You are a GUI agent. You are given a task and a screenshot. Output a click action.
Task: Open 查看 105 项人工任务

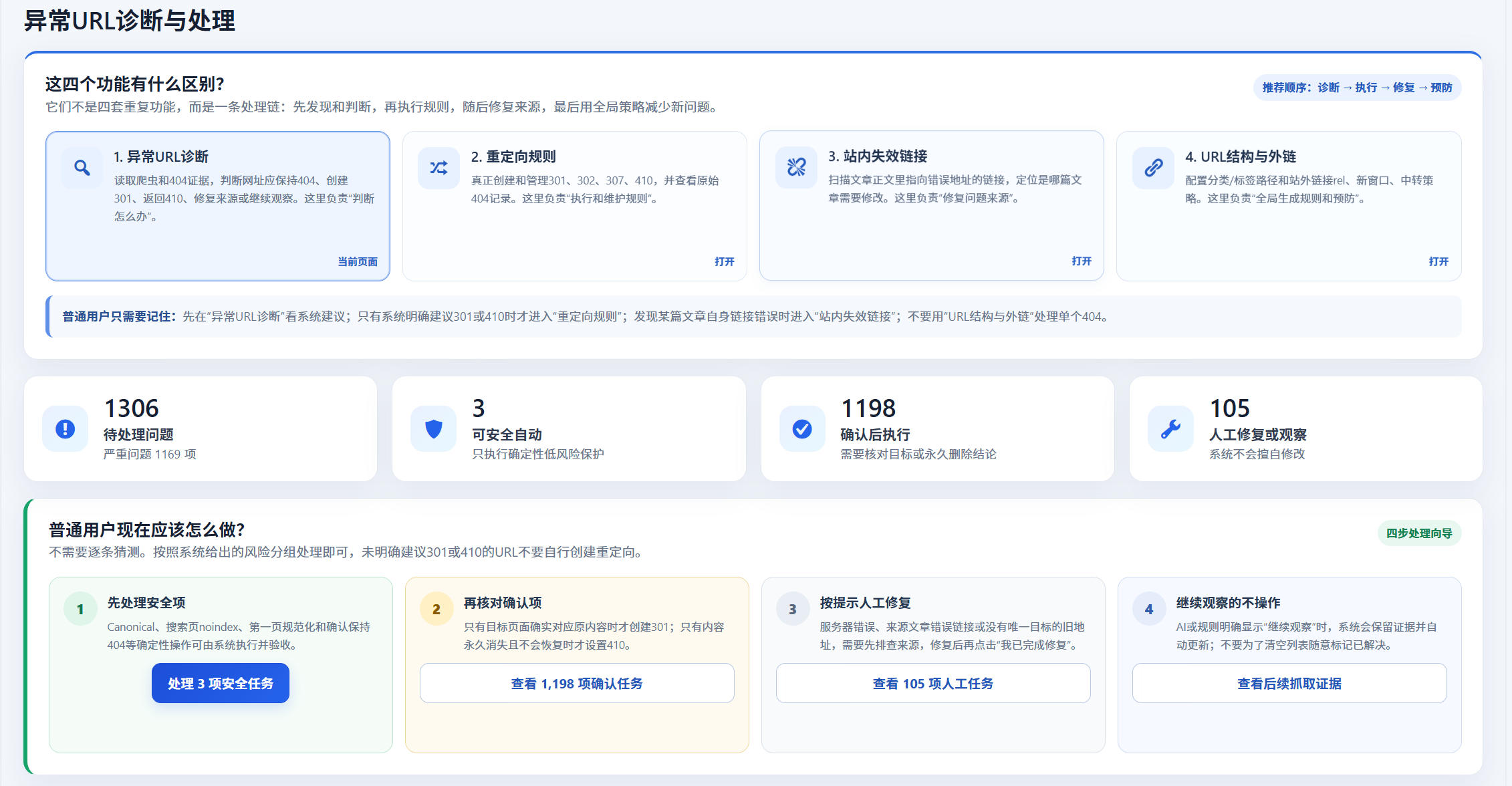click(x=933, y=683)
